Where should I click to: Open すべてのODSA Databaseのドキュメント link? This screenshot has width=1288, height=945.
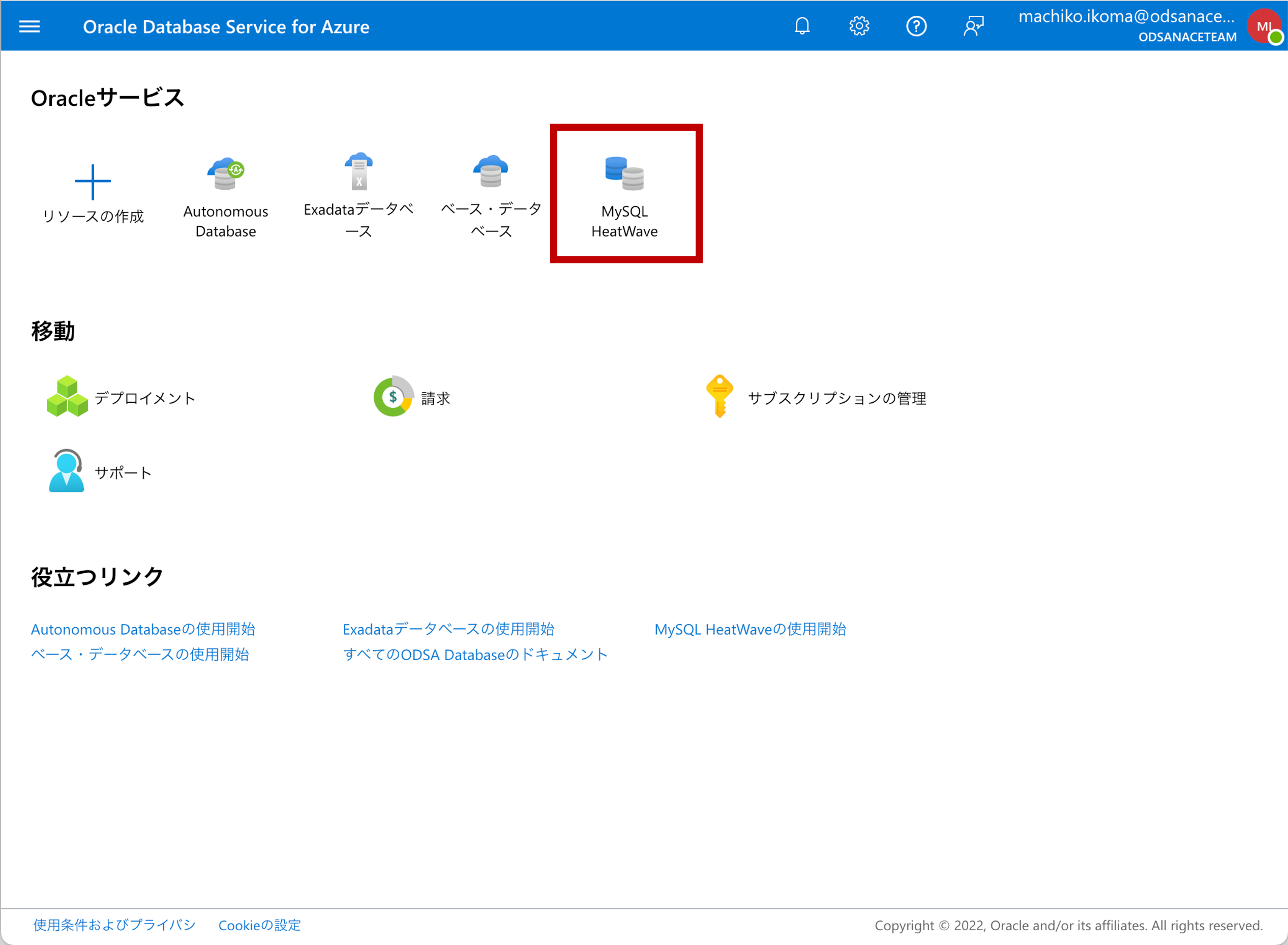[x=475, y=655]
